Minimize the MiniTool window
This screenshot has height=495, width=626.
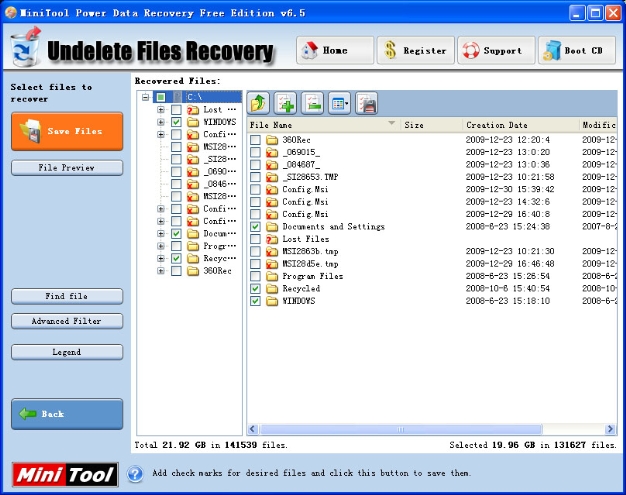576,13
